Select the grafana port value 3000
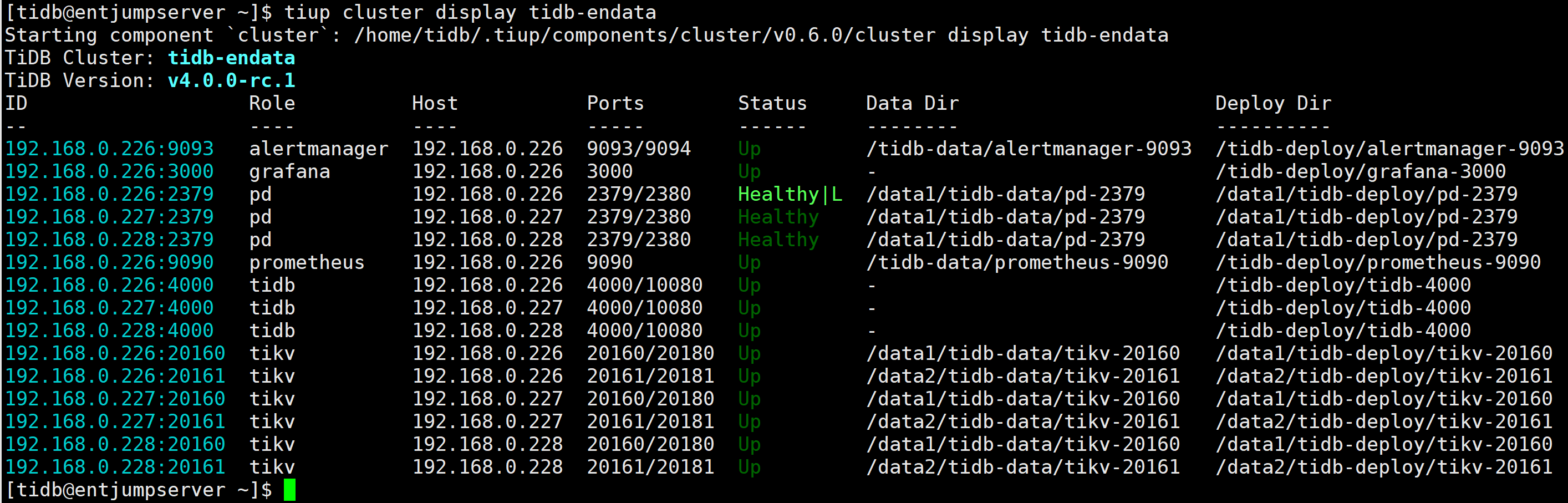The height and width of the screenshot is (503, 1568). 610,171
